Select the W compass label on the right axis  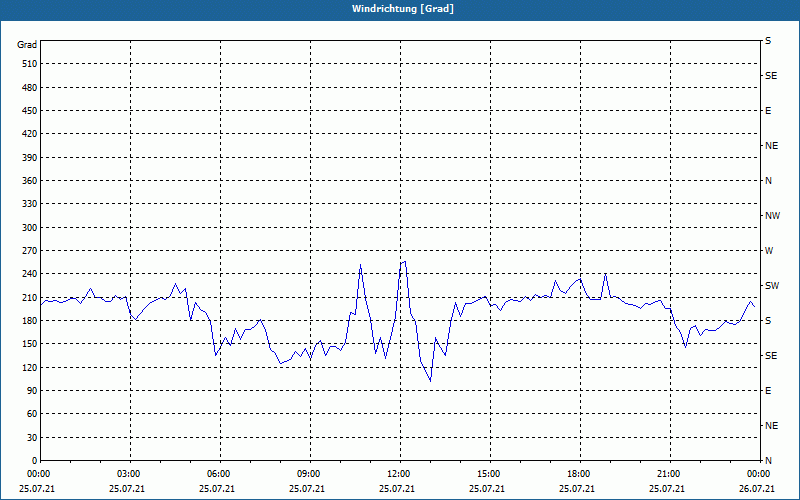tap(769, 251)
